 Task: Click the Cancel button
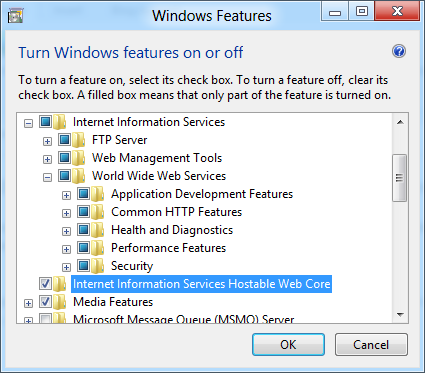(x=371, y=345)
